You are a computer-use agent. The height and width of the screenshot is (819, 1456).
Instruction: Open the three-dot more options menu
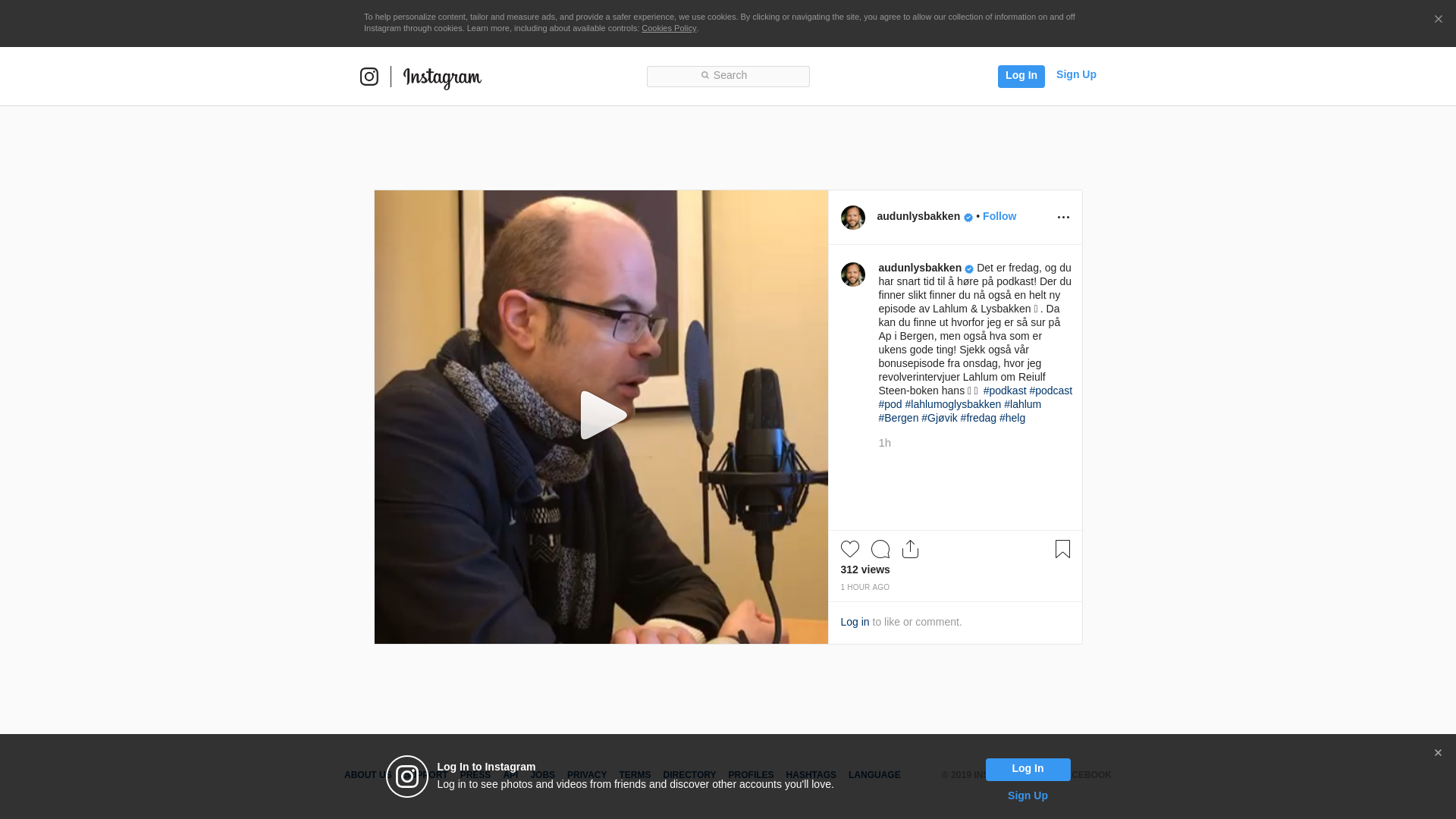(x=1063, y=218)
